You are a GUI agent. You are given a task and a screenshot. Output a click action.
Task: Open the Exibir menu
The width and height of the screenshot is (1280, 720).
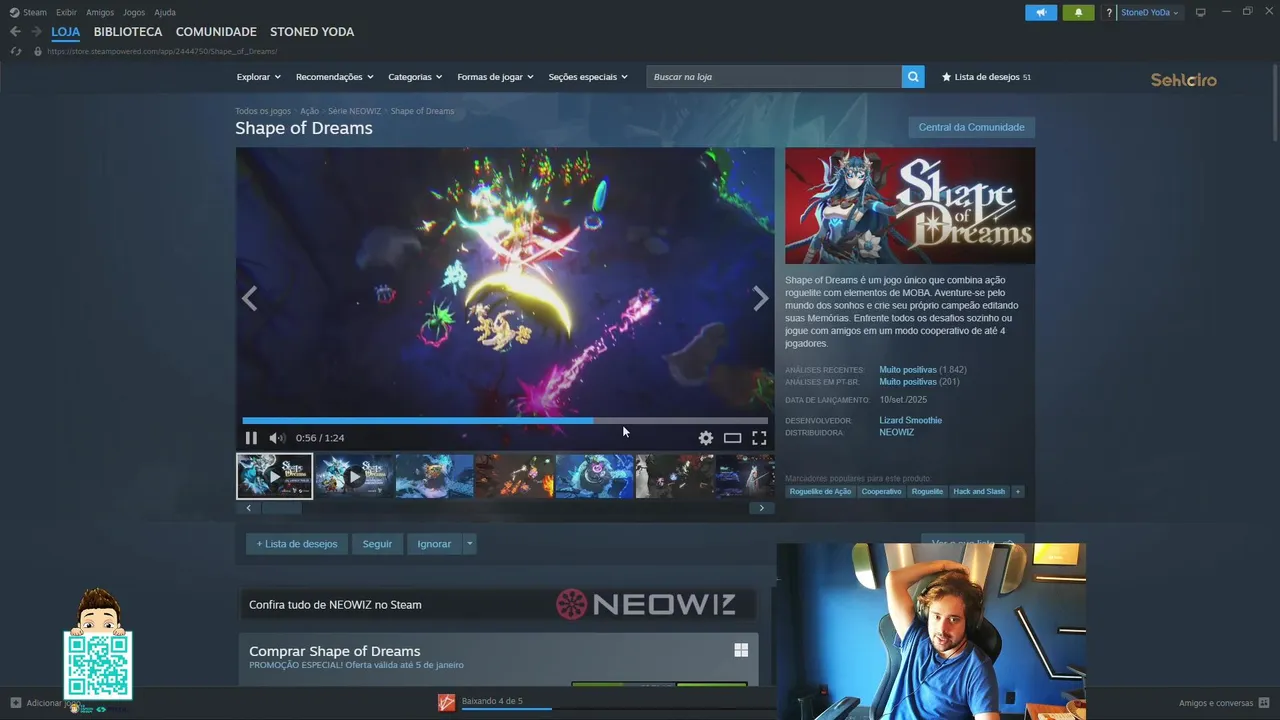click(x=66, y=12)
